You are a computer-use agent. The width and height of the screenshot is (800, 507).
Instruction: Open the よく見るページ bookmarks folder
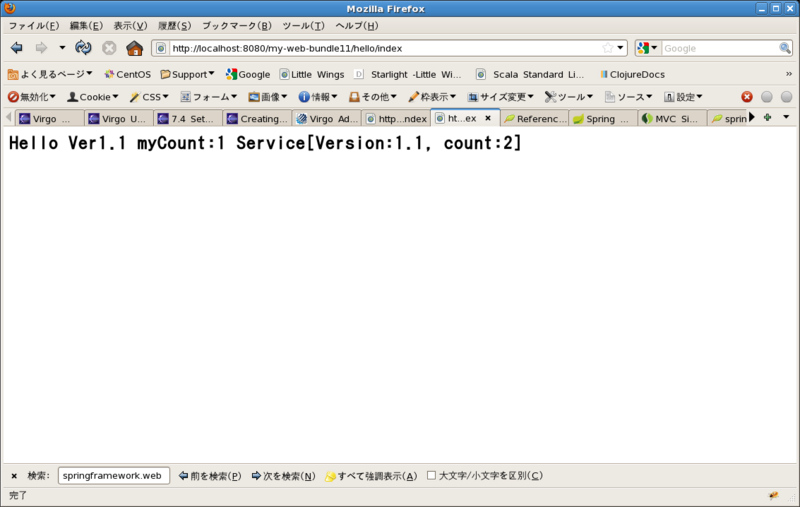pyautogui.click(x=50, y=74)
